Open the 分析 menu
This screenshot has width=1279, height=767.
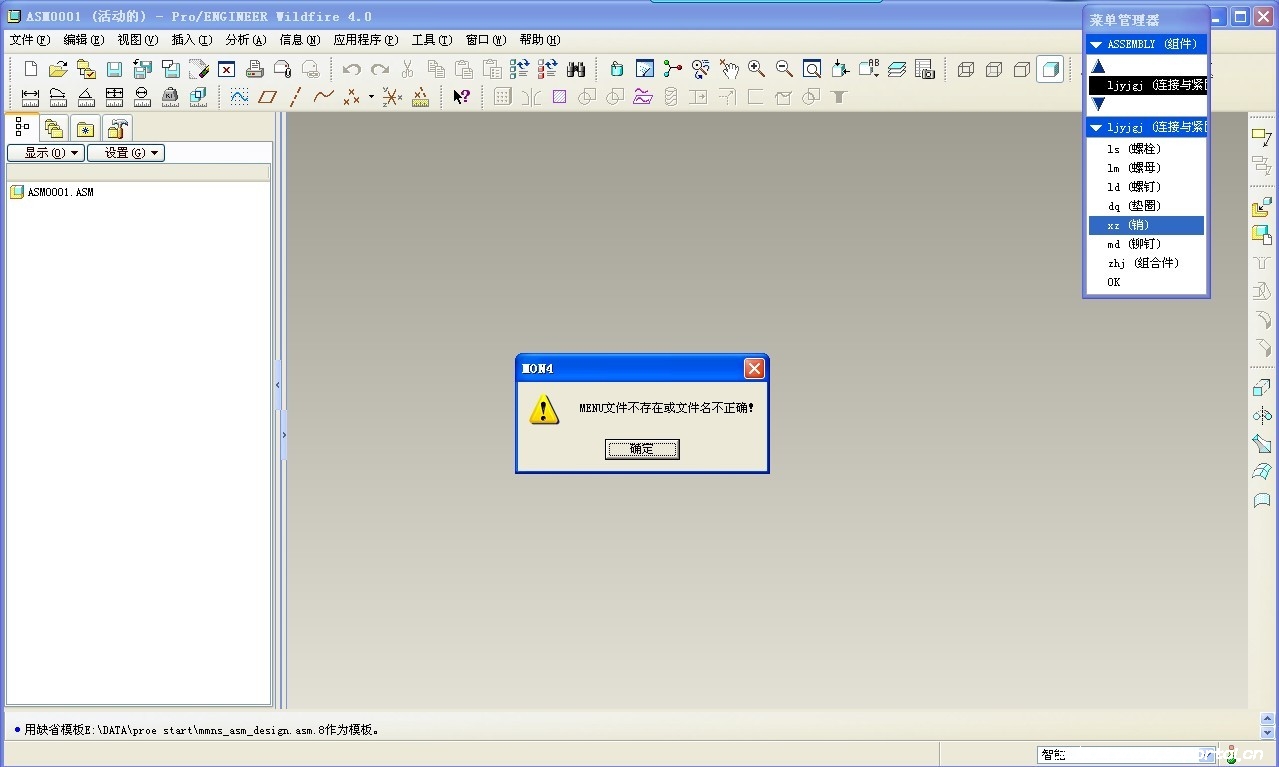(245, 40)
